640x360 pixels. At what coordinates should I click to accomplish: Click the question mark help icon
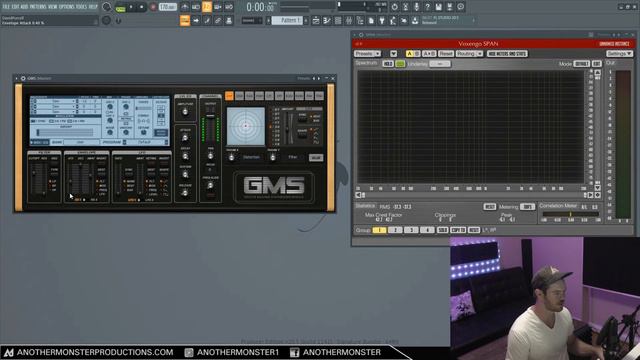427,7
